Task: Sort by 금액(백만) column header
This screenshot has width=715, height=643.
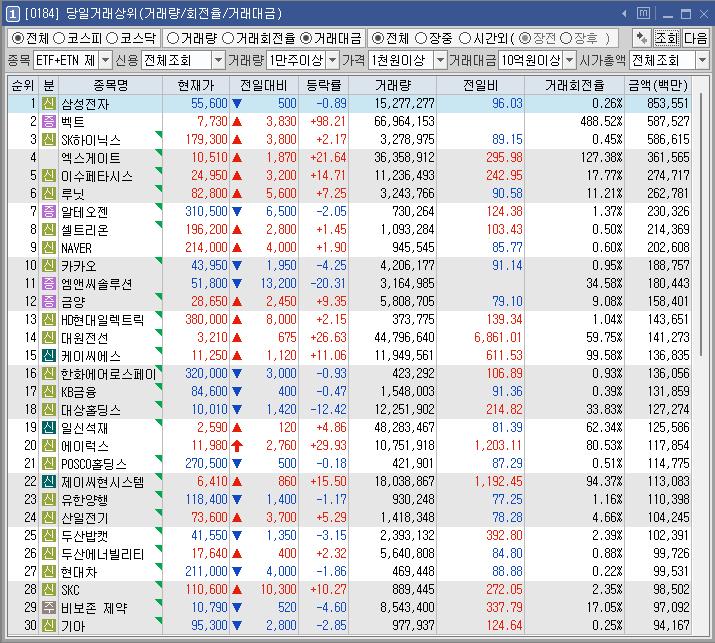Action: (x=658, y=85)
